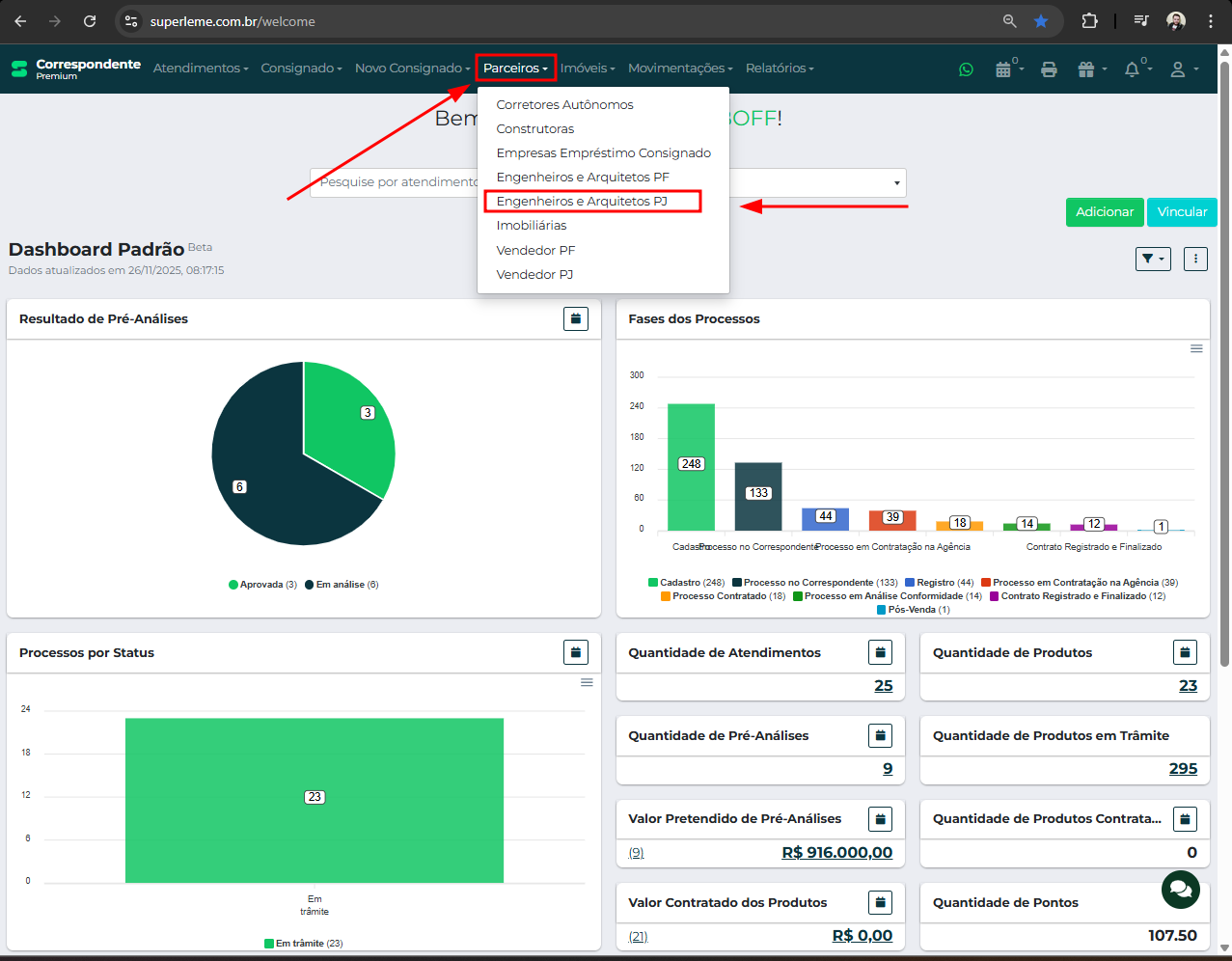Click the printer icon in navbar
The width and height of the screenshot is (1232, 961).
(1049, 69)
